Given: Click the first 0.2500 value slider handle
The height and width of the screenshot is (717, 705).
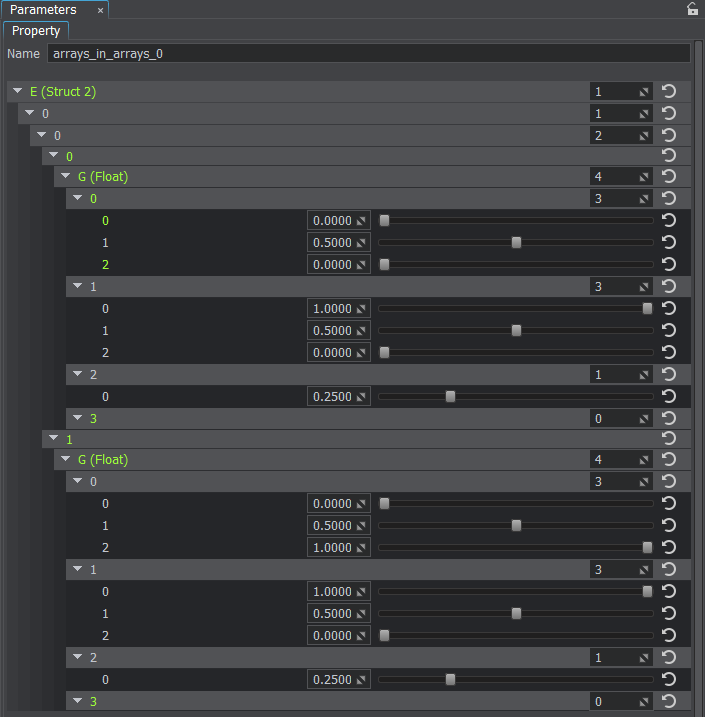Looking at the screenshot, I should [x=450, y=396].
